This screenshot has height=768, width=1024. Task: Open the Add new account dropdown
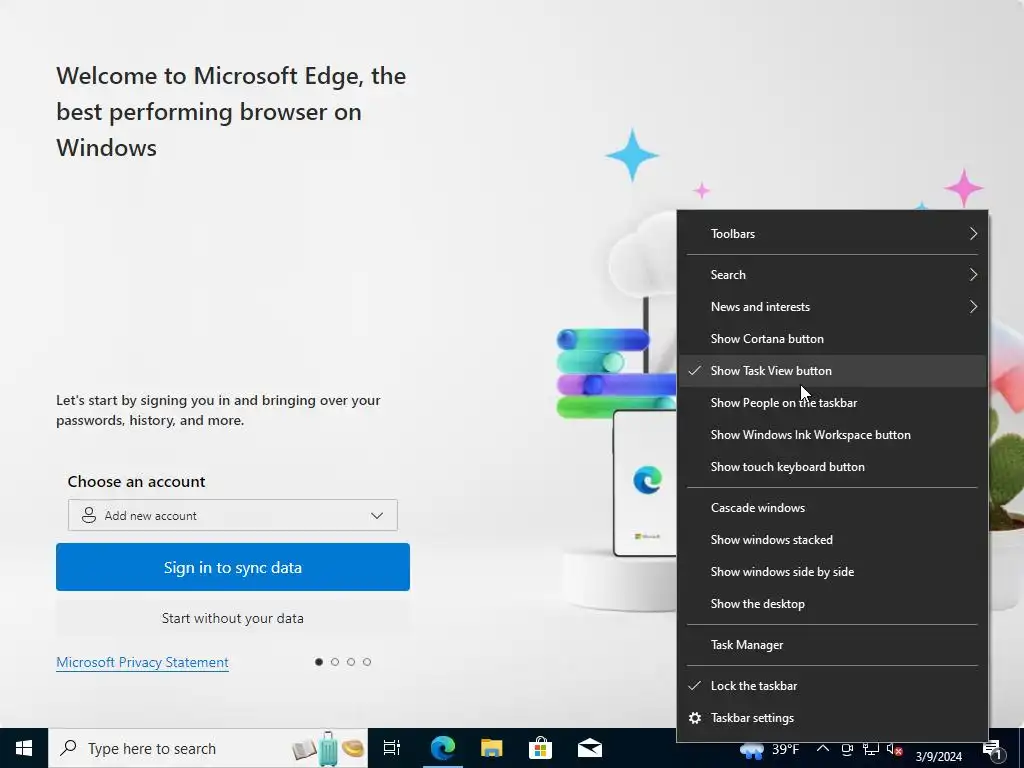coord(232,515)
